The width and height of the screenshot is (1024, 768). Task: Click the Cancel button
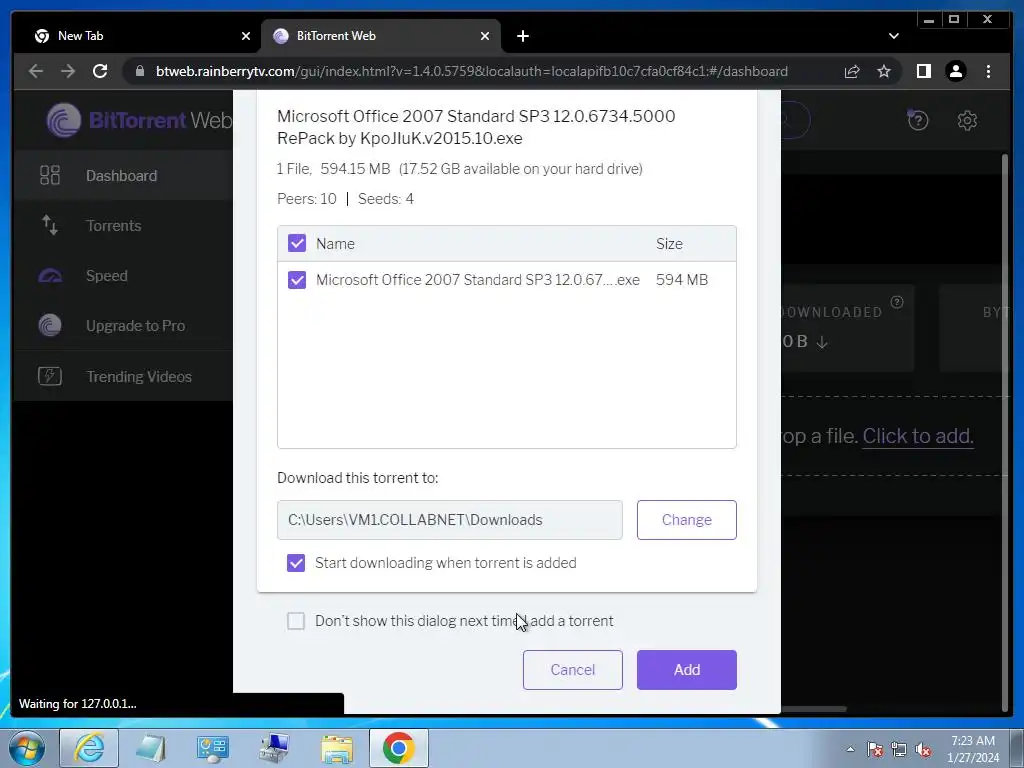tap(572, 669)
